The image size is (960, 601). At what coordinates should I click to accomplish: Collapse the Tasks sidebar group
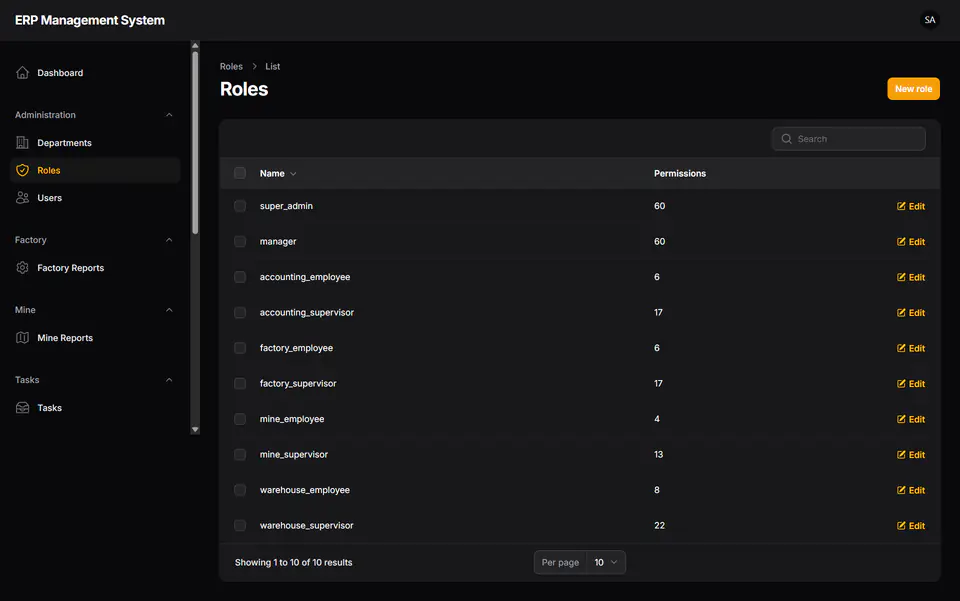[169, 380]
